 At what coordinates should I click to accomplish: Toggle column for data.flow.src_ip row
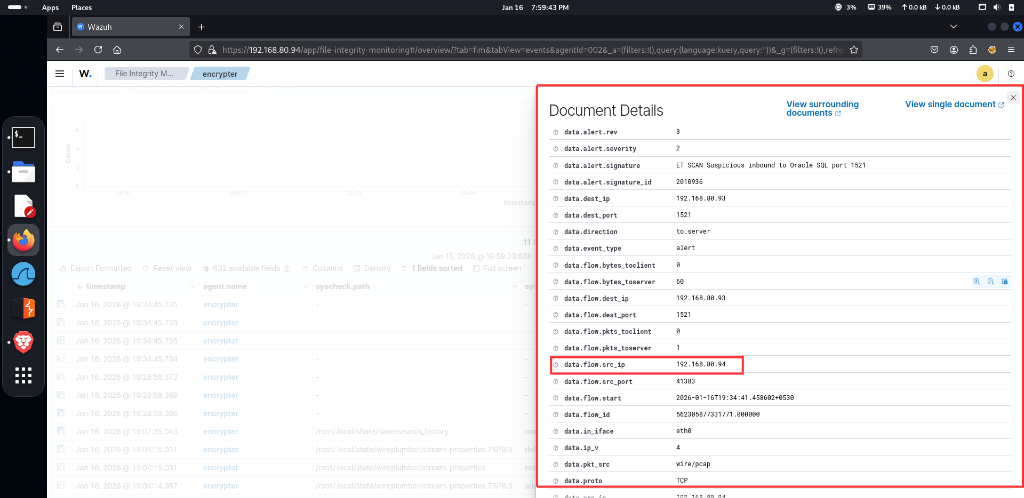point(556,364)
